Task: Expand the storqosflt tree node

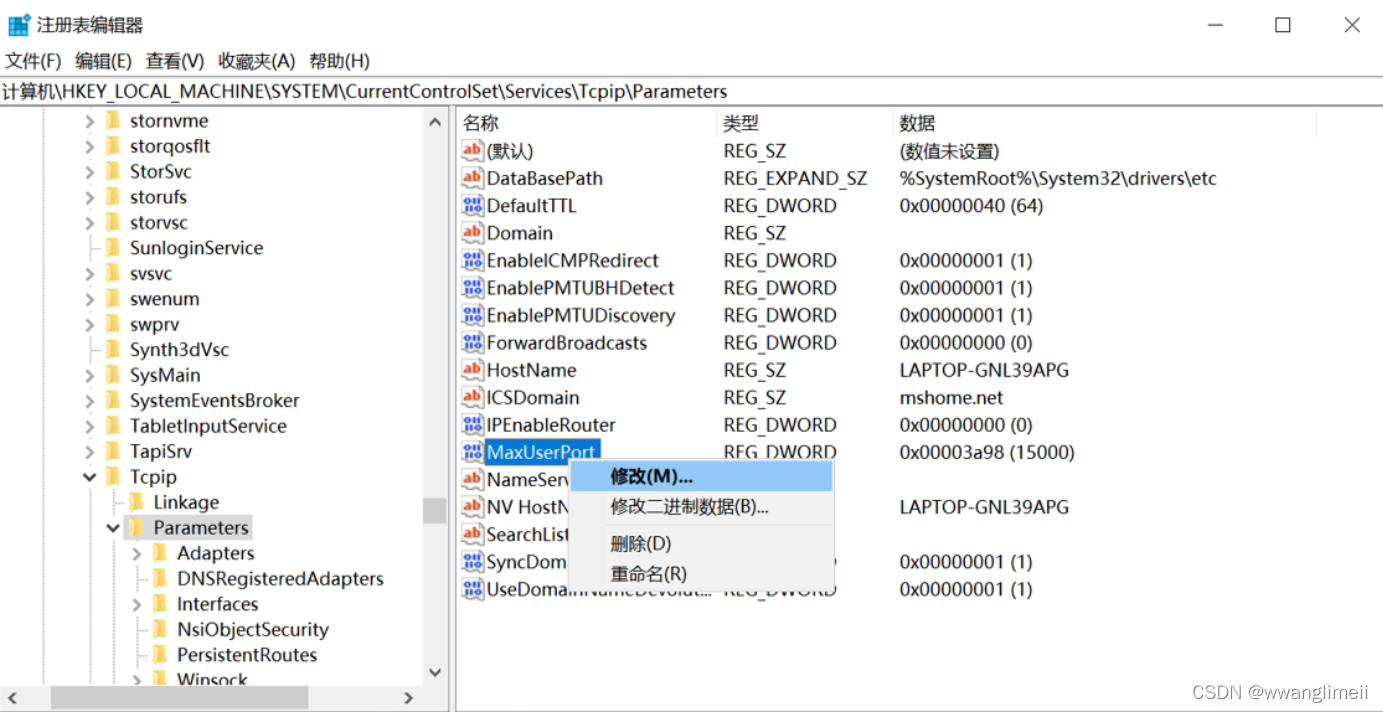Action: click(x=89, y=146)
